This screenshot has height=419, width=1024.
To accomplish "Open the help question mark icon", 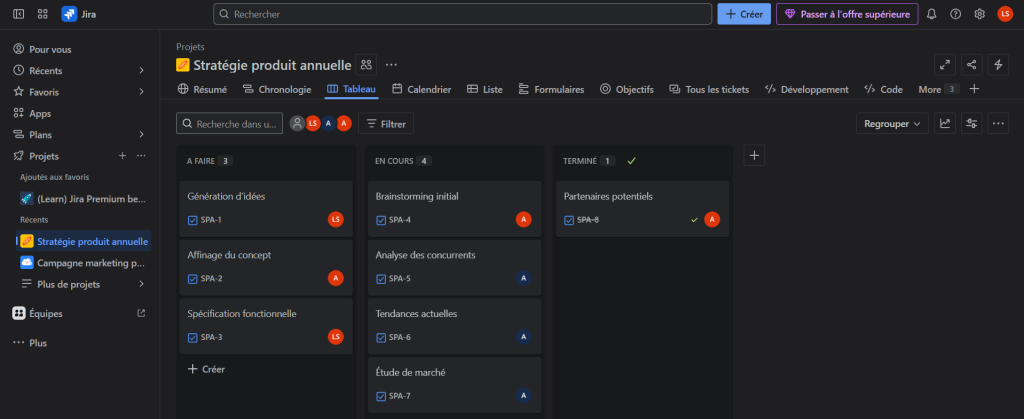I will pyautogui.click(x=955, y=14).
